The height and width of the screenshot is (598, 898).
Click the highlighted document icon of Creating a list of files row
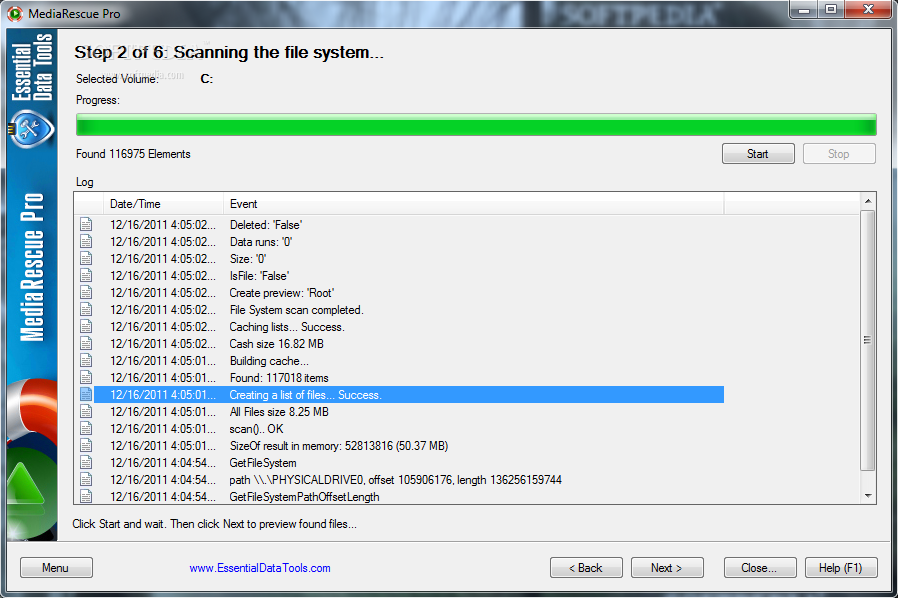pos(86,395)
